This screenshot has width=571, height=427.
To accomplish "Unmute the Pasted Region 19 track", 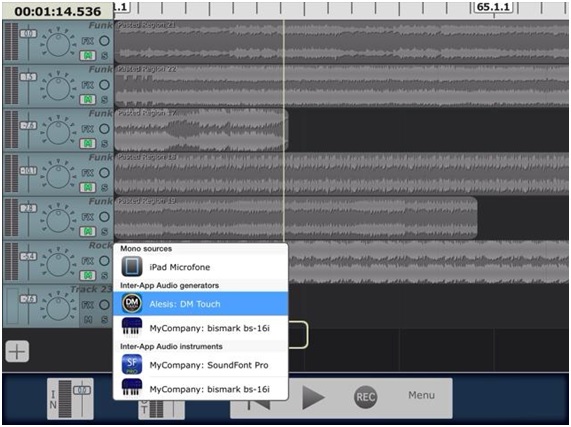I will point(88,232).
